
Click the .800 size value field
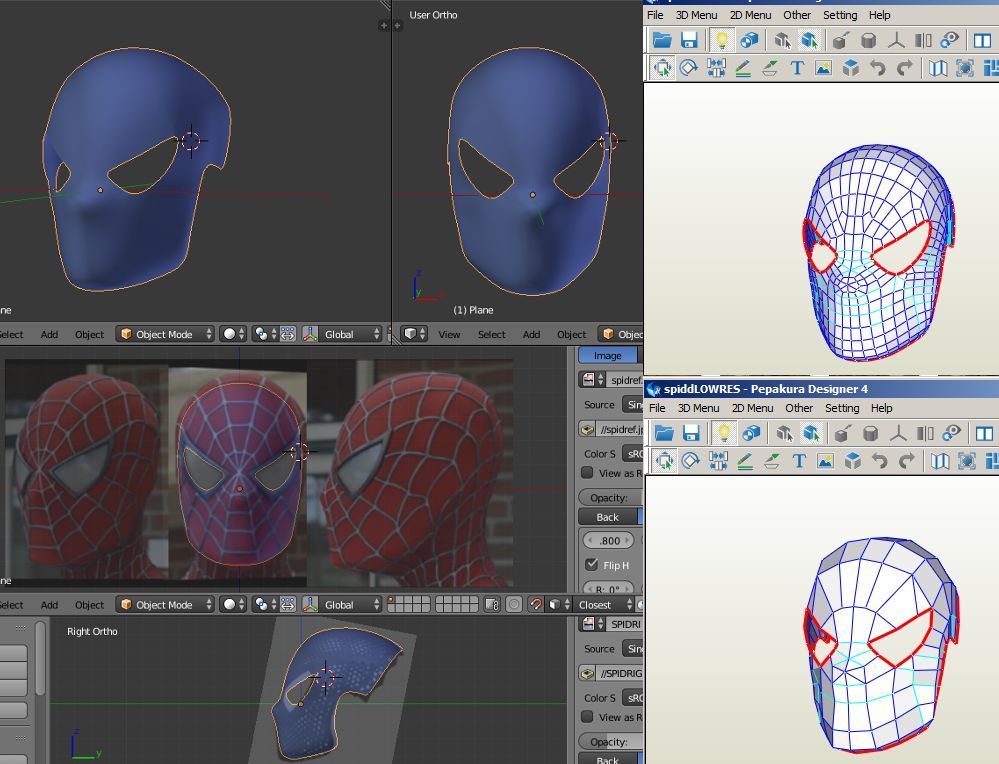pyautogui.click(x=609, y=540)
